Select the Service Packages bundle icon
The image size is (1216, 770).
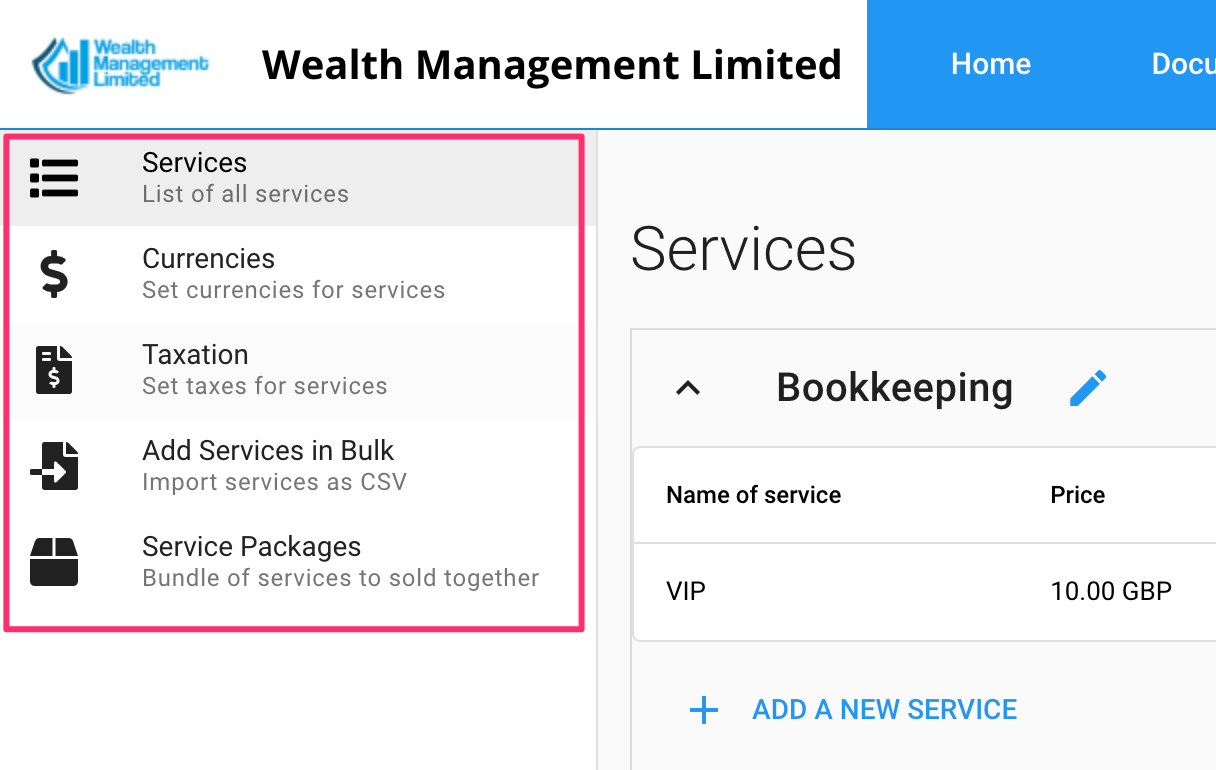click(x=54, y=560)
